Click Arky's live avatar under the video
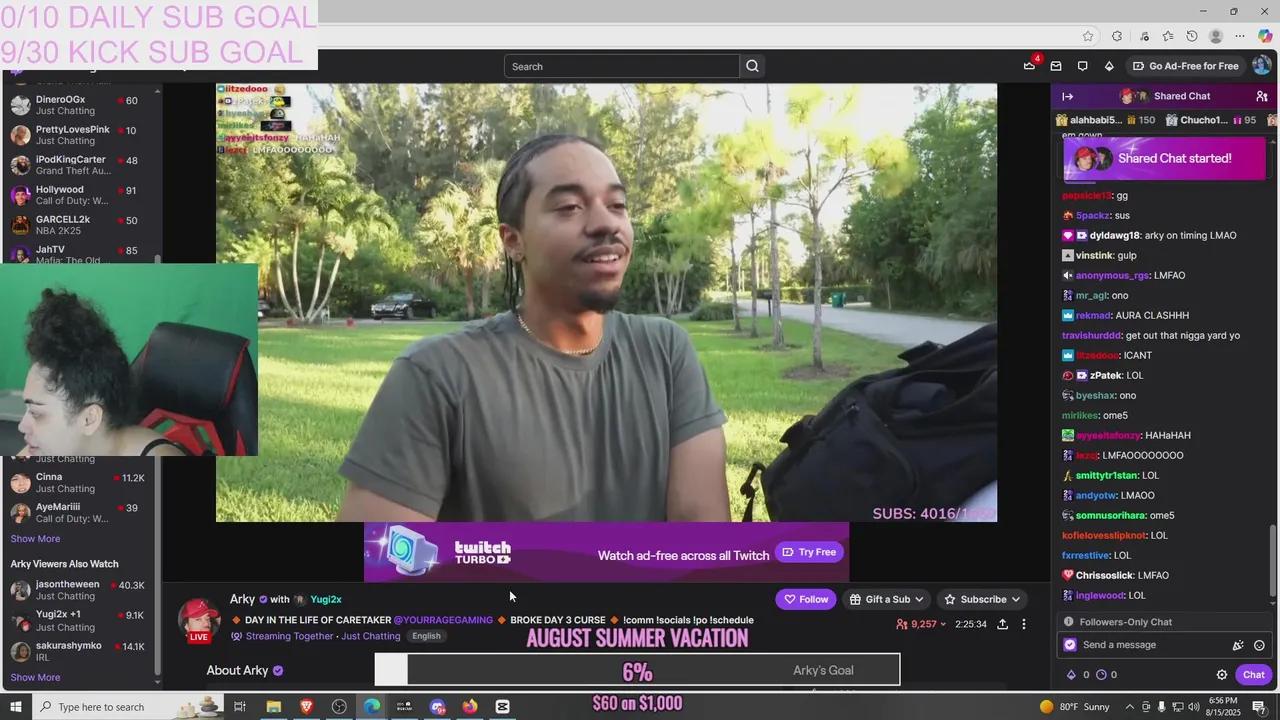Screen dimensions: 1280x720 (x=199, y=620)
